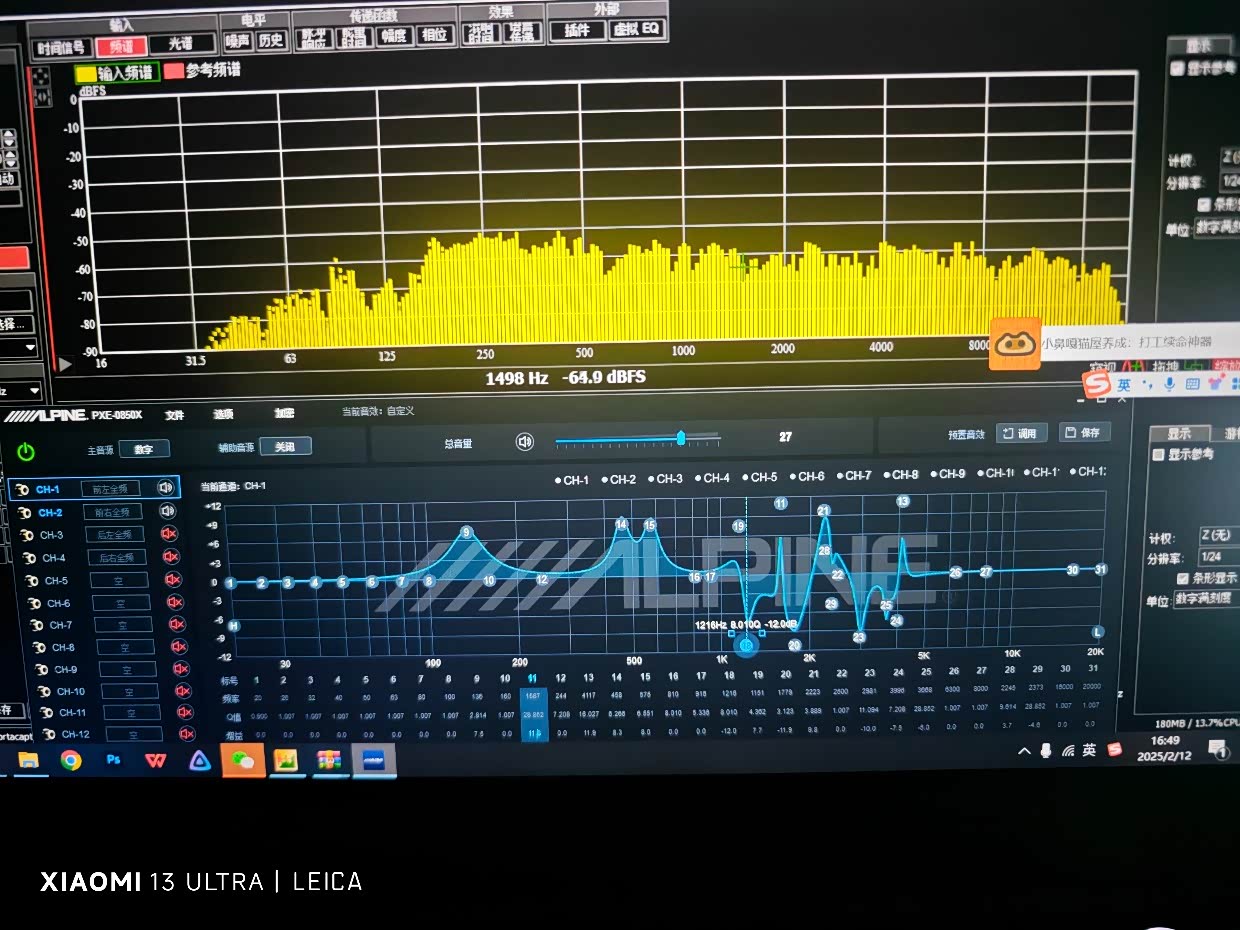Open CH-4 后右全频 speaker type dropdown

pyautogui.click(x=117, y=558)
